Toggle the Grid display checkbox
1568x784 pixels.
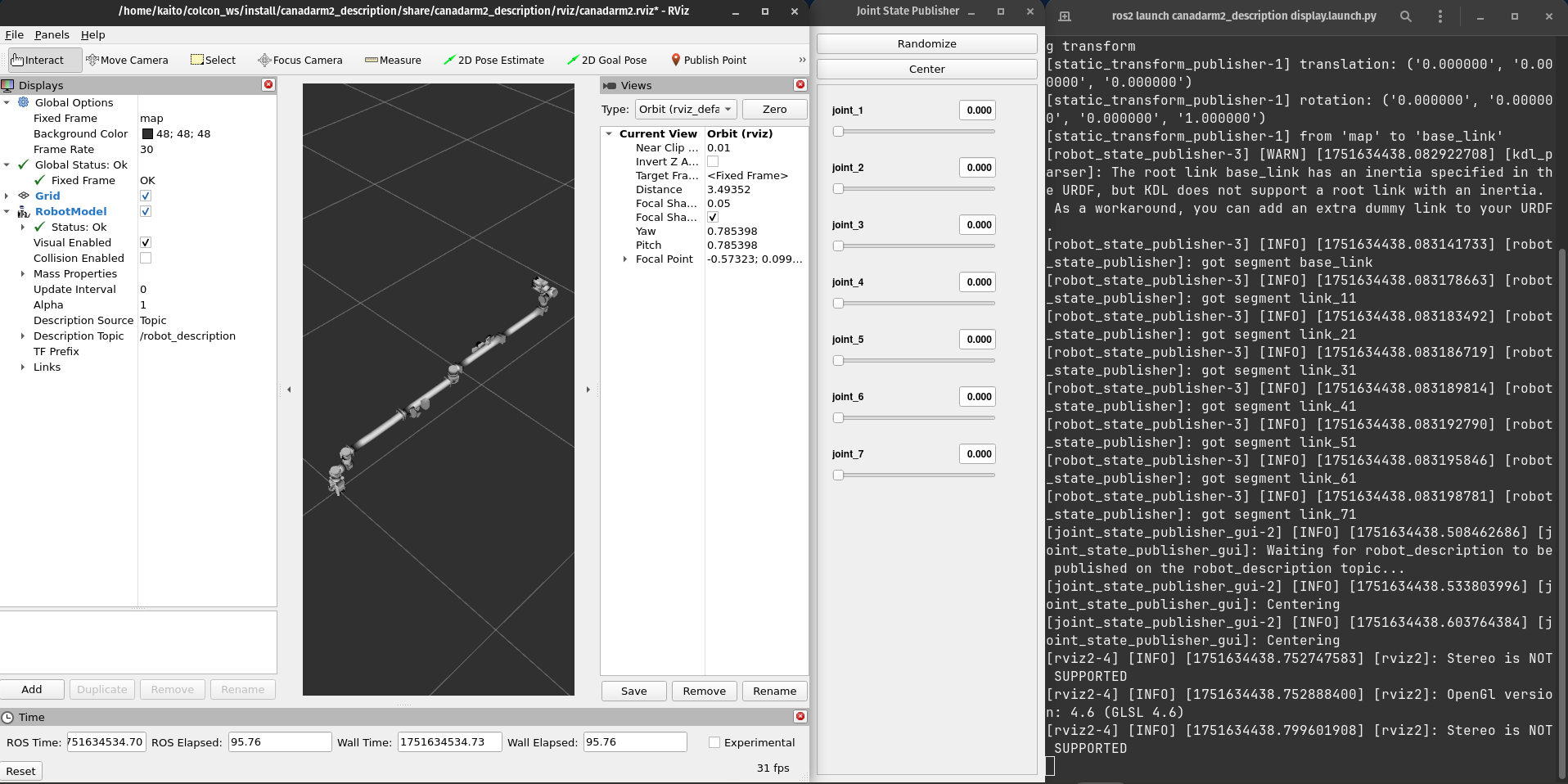point(146,196)
